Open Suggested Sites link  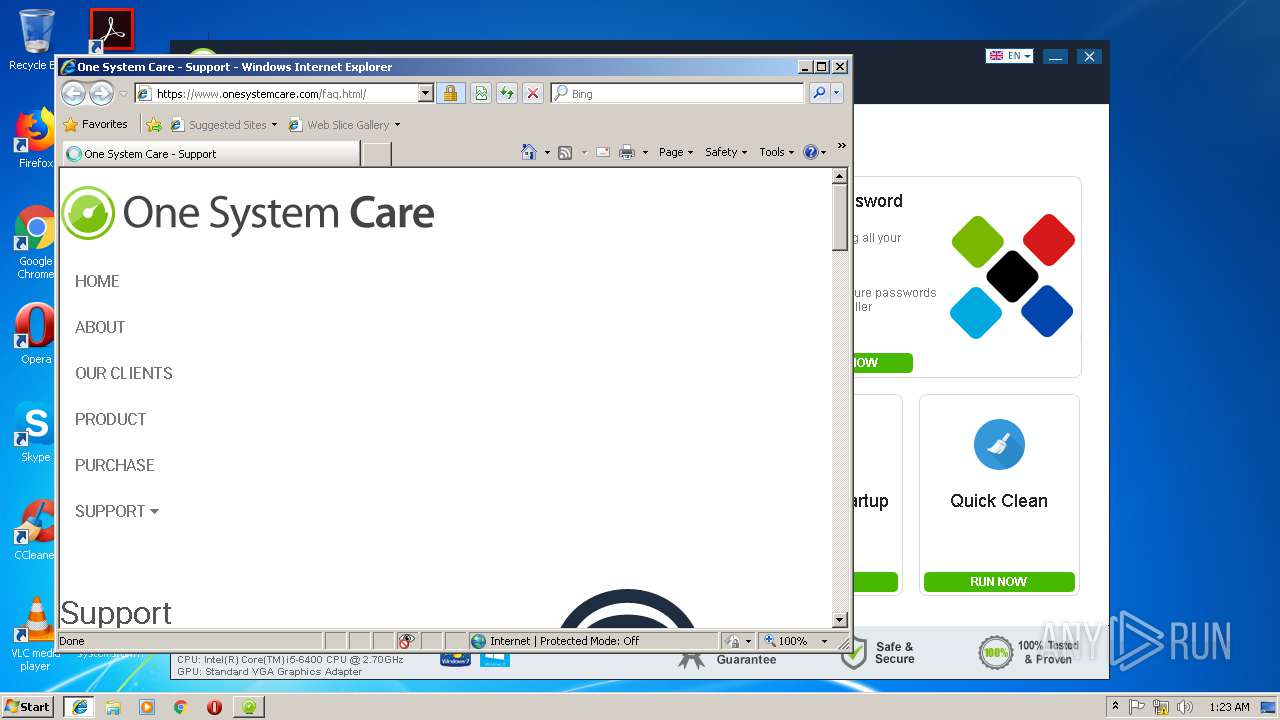coord(223,125)
